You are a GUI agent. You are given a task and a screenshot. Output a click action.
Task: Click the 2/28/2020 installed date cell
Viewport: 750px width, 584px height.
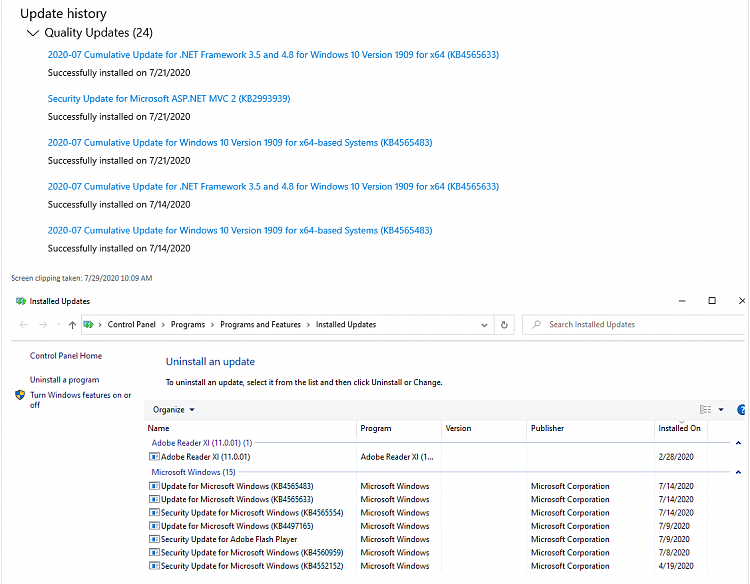tap(676, 457)
